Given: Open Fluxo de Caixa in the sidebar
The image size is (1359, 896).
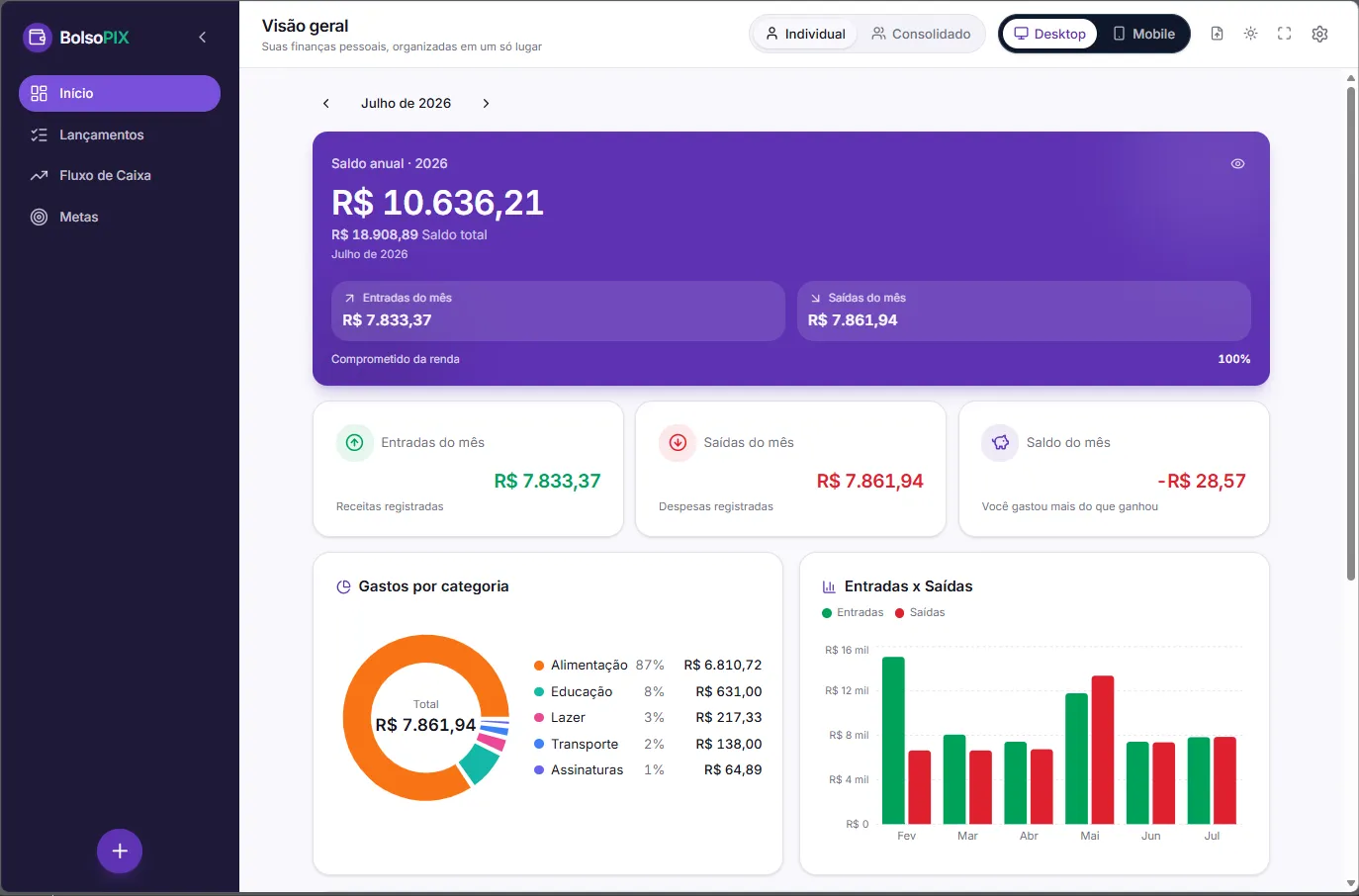Looking at the screenshot, I should click(120, 175).
